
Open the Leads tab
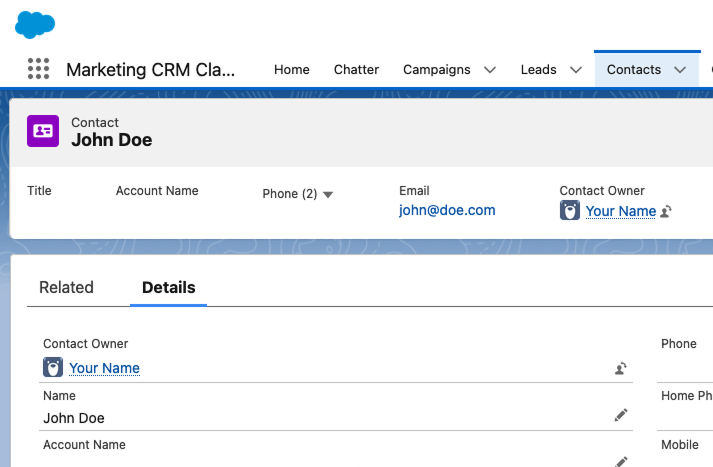(538, 70)
